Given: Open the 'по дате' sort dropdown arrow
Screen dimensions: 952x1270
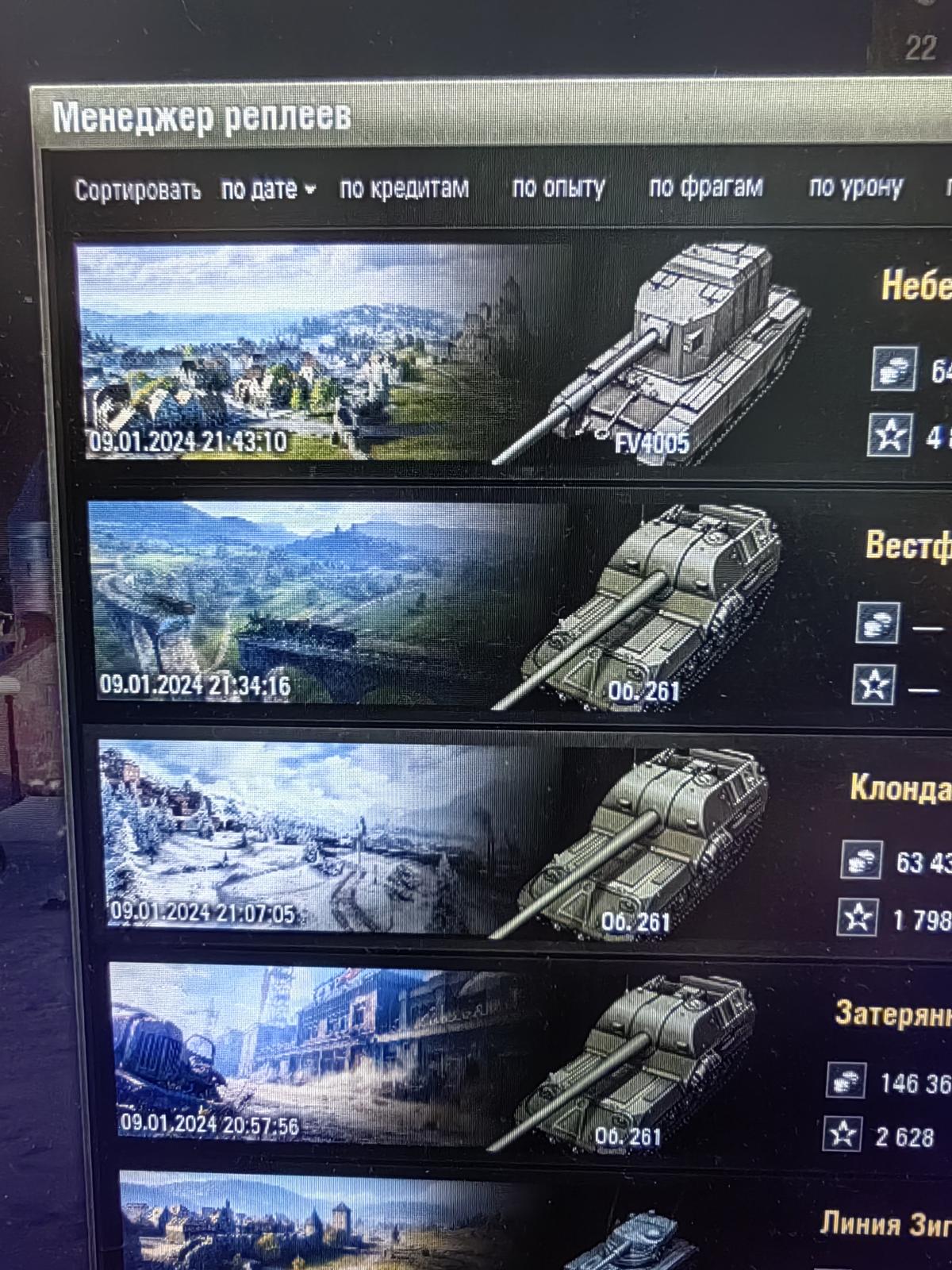Looking at the screenshot, I should click(309, 190).
